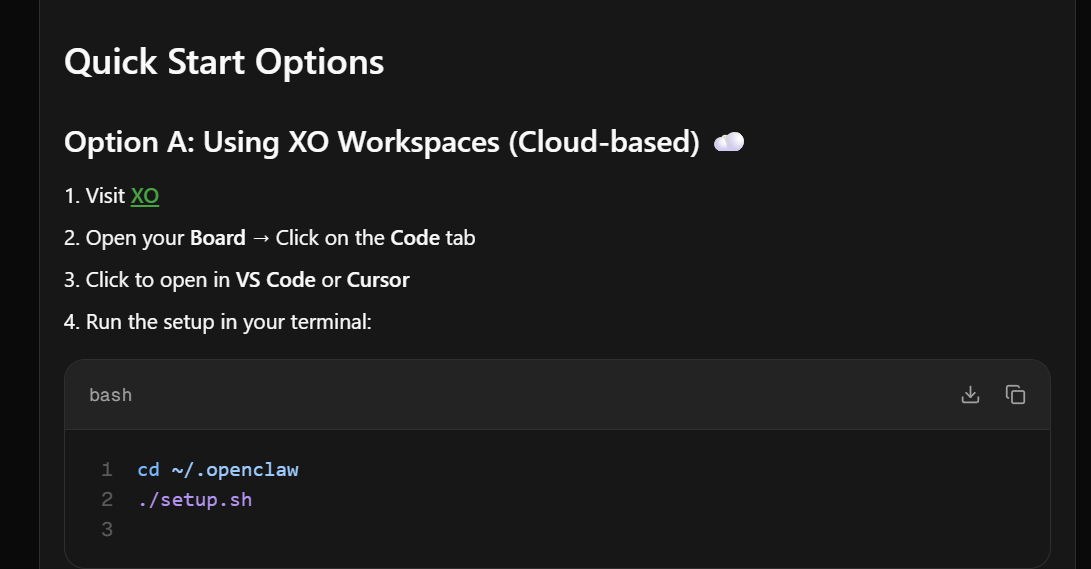Click the arrow symbol in step 2
The height and width of the screenshot is (569, 1091).
pyautogui.click(x=260, y=238)
